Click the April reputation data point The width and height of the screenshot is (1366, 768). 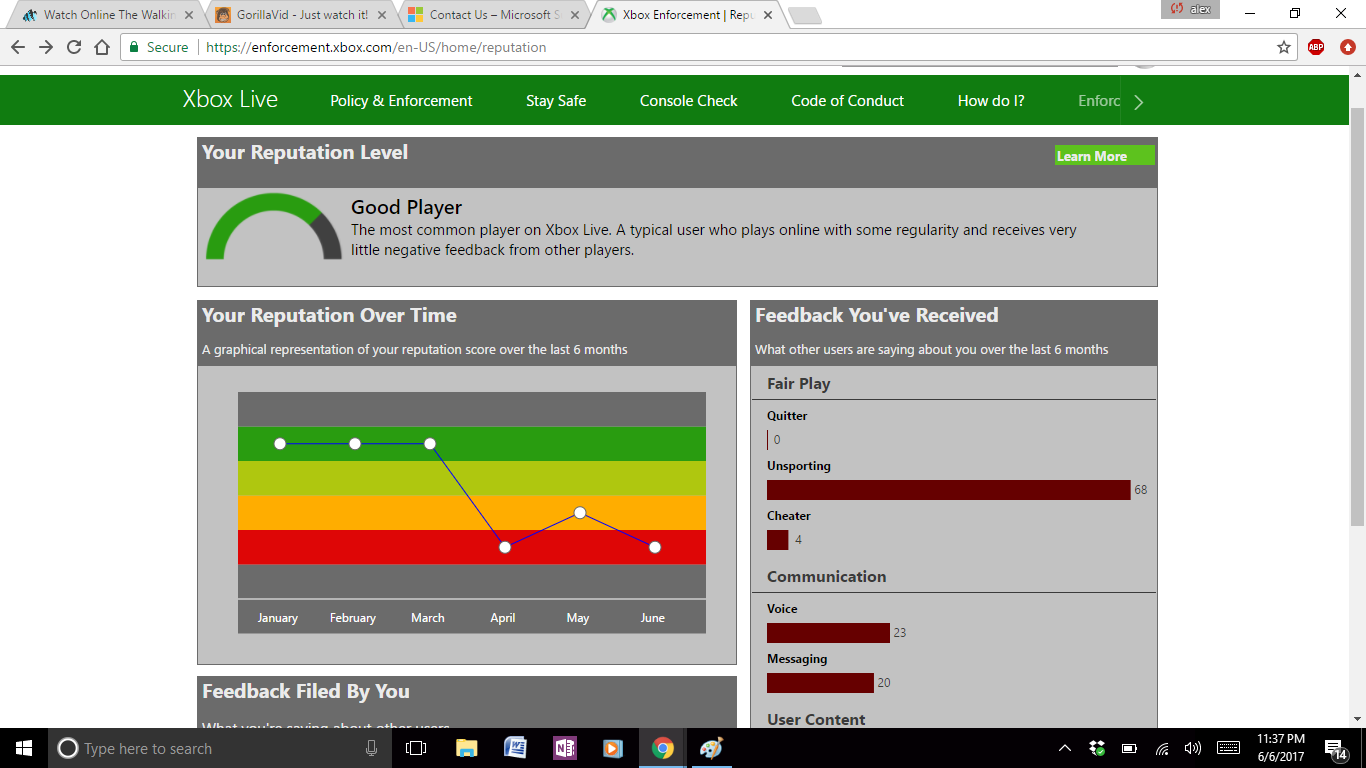[x=505, y=547]
